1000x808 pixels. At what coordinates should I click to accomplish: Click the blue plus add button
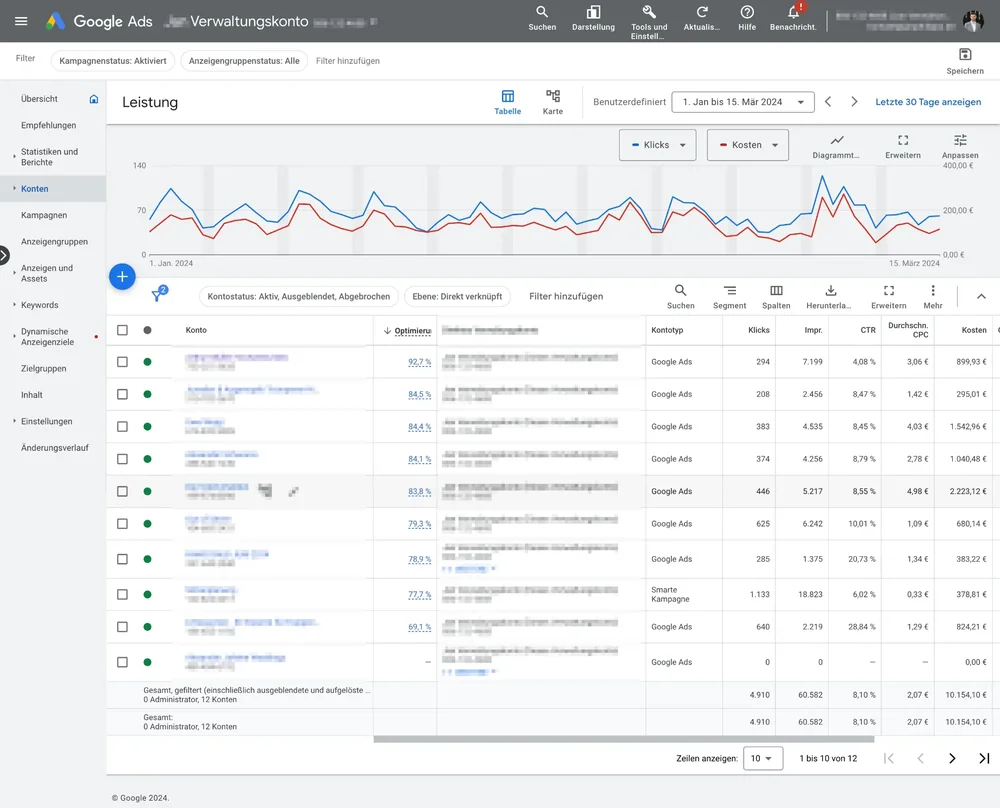tap(122, 277)
